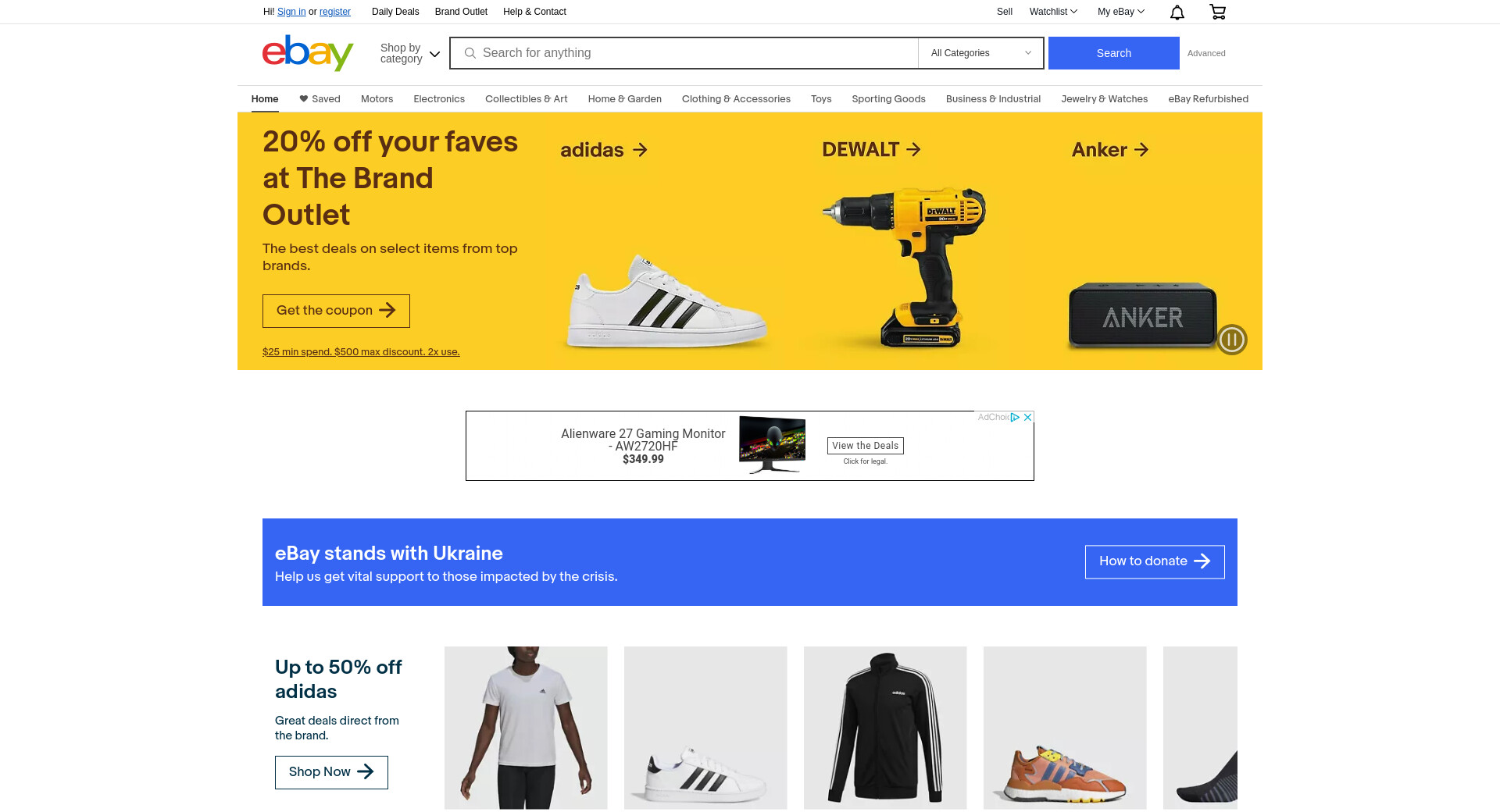Open the notifications bell icon
1500x812 pixels.
(x=1177, y=12)
